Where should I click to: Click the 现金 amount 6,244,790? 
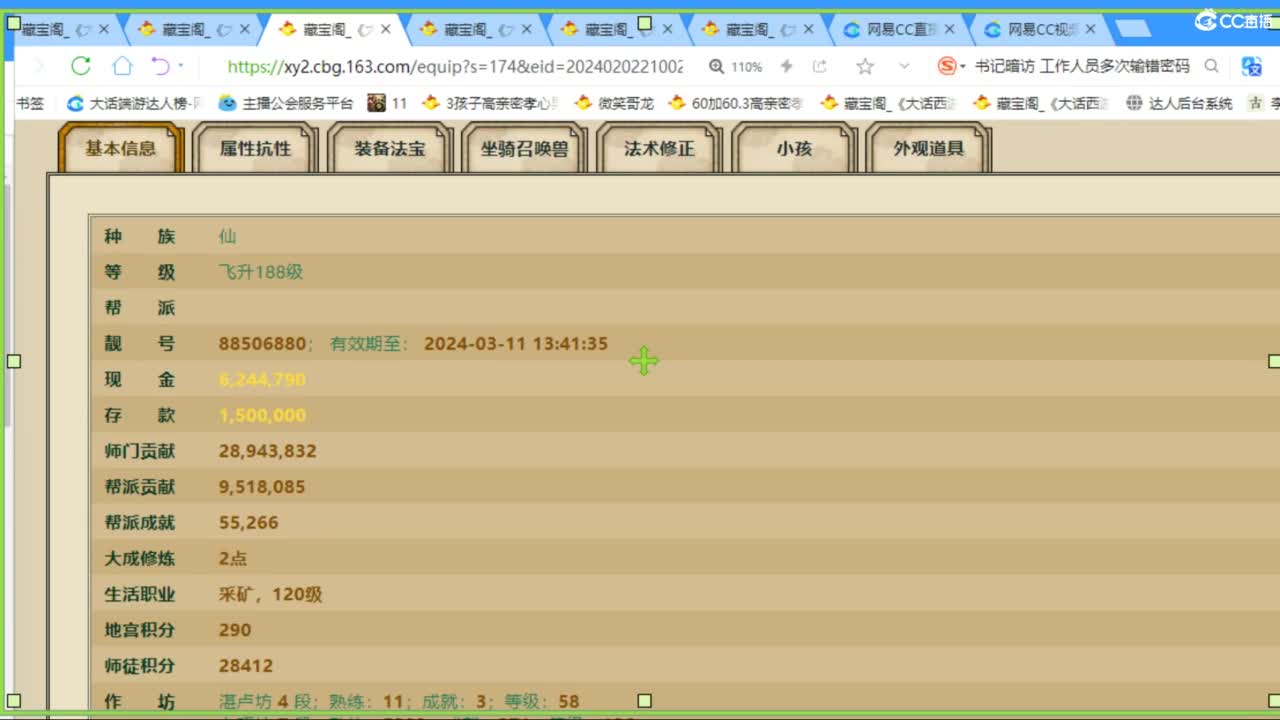[262, 379]
